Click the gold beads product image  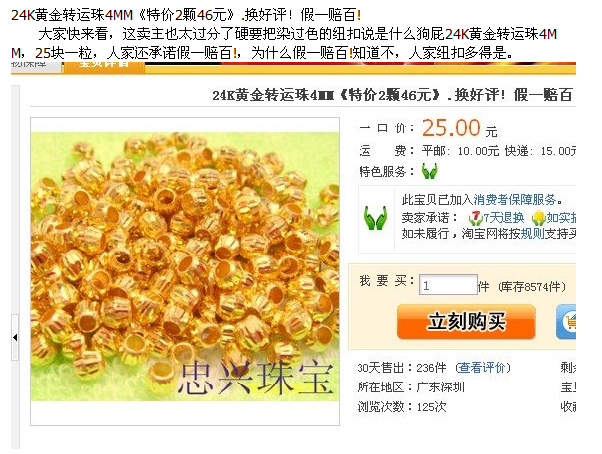(185, 267)
